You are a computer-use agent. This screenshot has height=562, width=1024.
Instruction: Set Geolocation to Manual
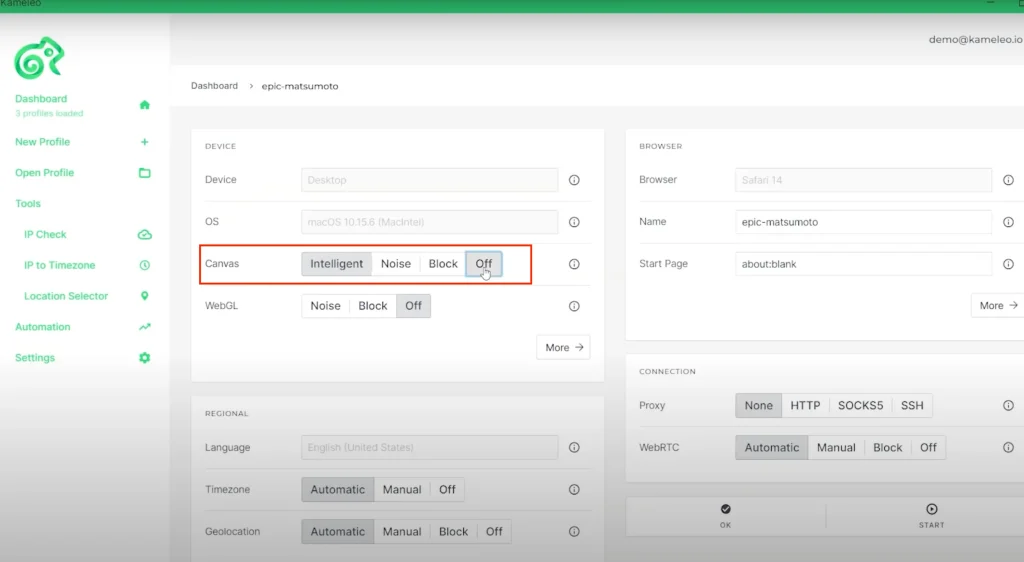tap(402, 531)
